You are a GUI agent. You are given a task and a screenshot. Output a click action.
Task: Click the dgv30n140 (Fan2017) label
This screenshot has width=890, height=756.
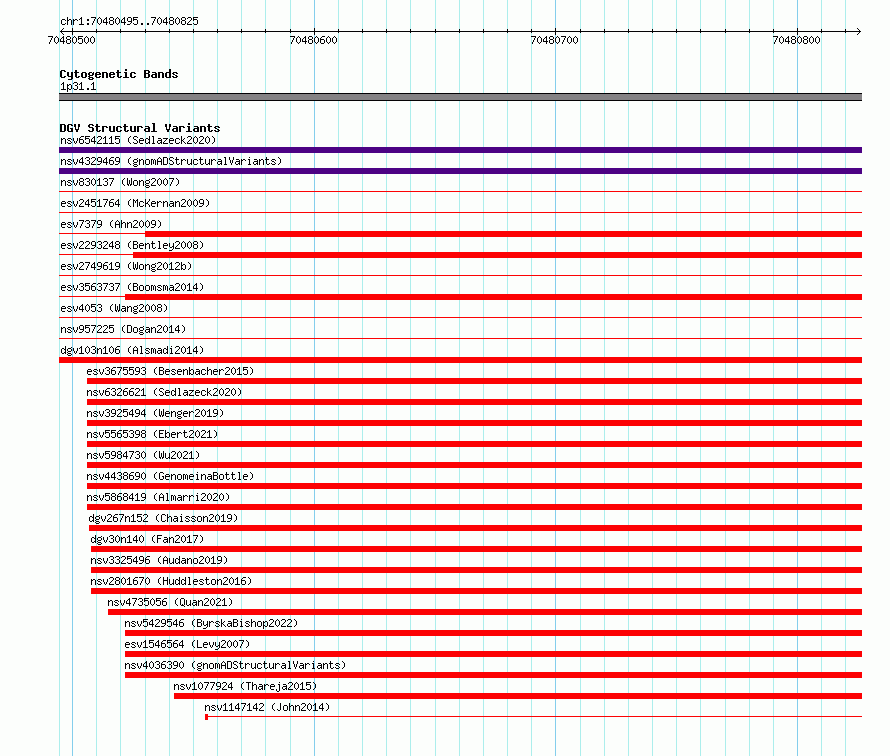[x=147, y=539]
